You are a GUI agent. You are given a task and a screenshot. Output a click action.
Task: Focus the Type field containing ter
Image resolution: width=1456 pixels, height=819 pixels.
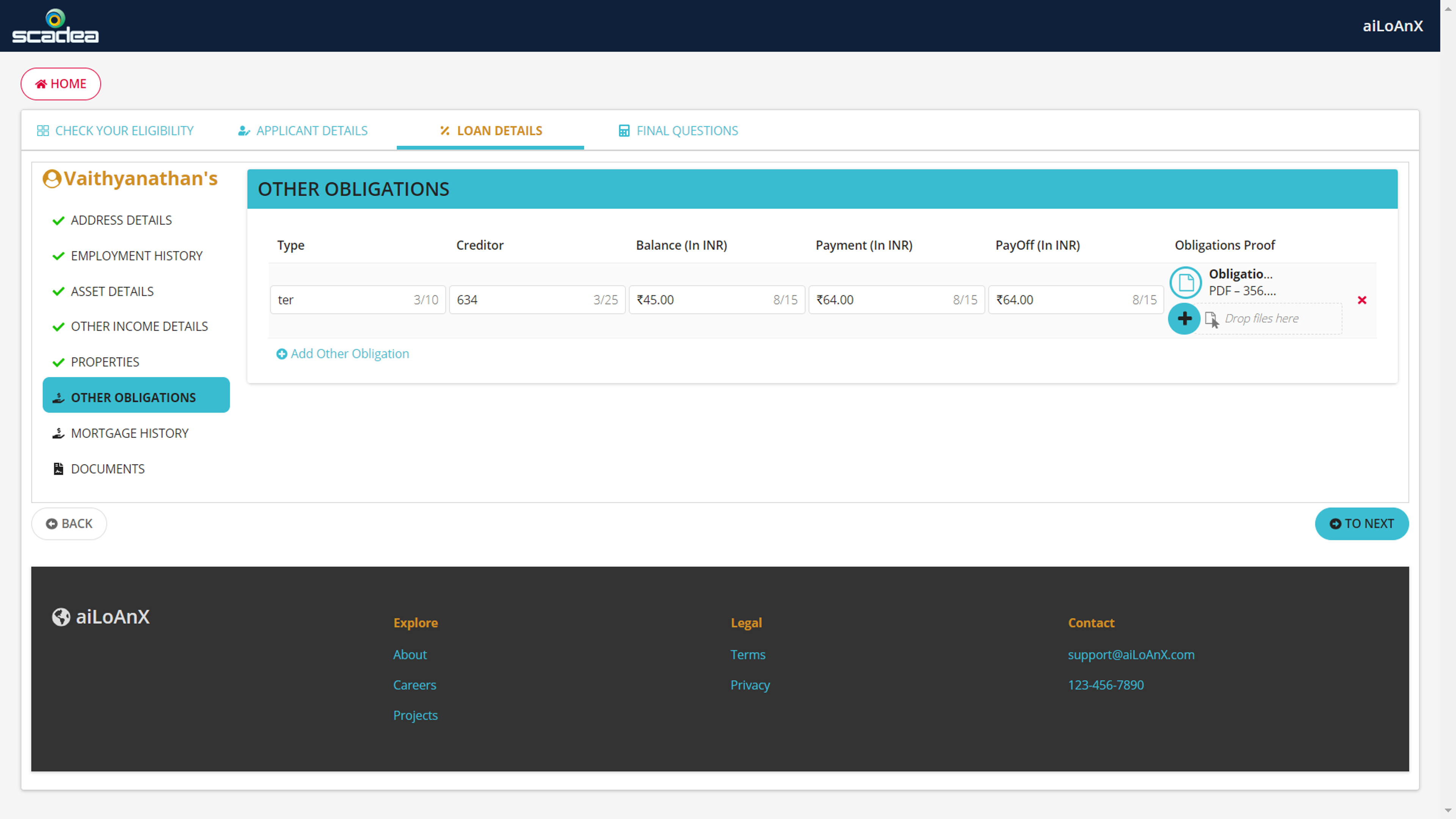point(358,300)
